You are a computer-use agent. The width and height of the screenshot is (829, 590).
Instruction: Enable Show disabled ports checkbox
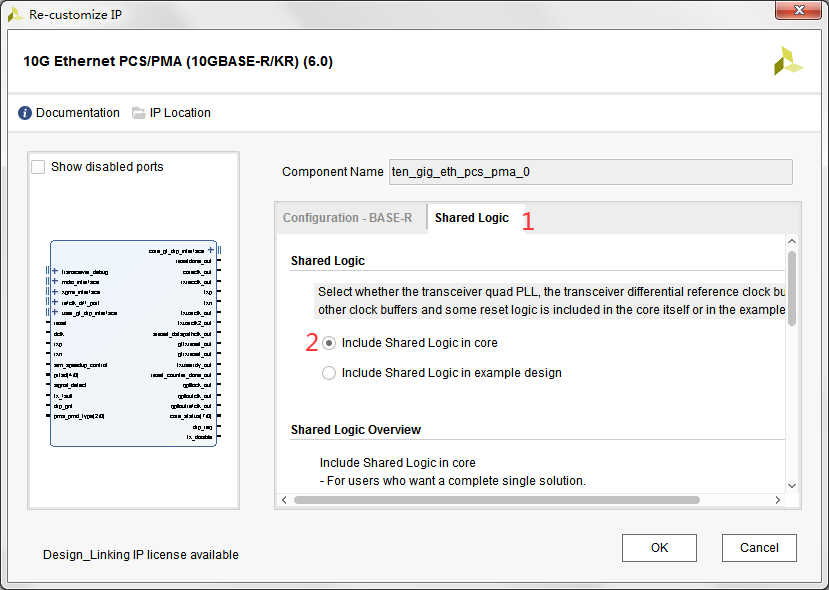(x=39, y=167)
